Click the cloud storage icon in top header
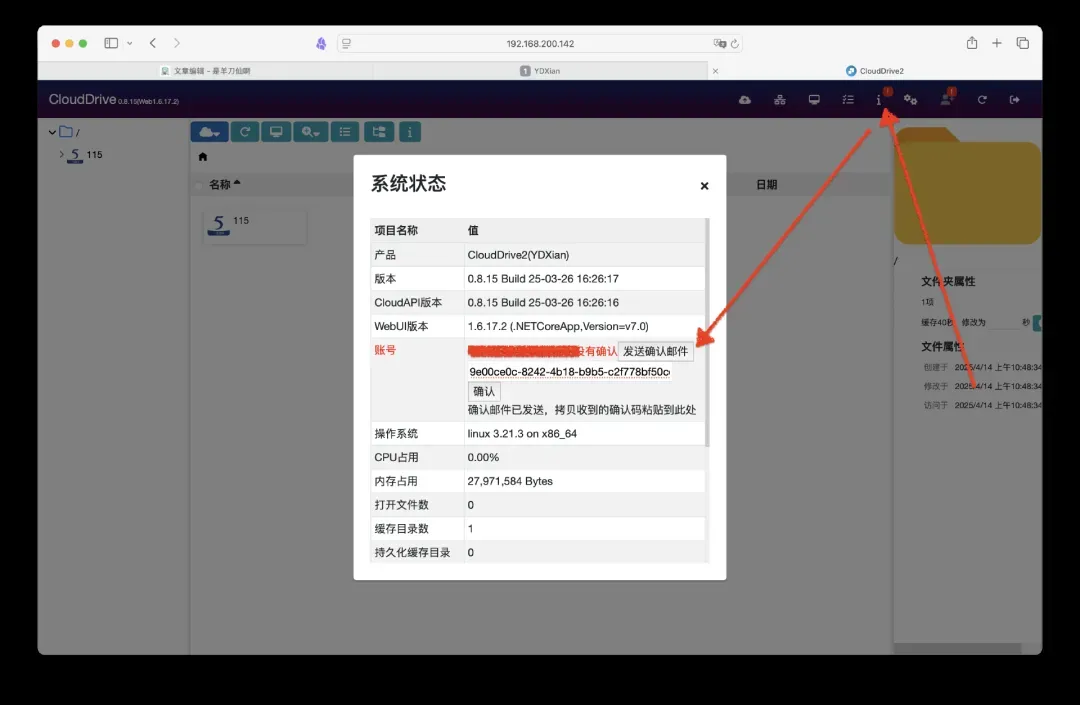This screenshot has height=705, width=1080. click(745, 100)
